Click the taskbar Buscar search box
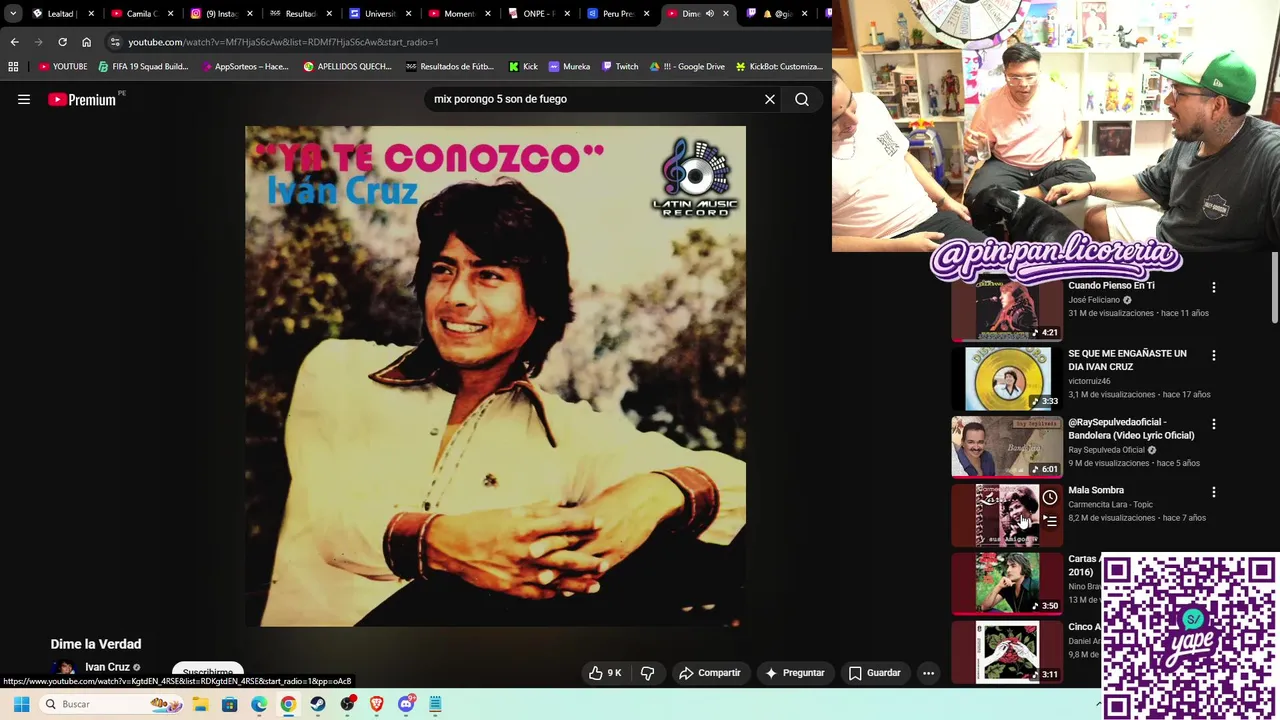Viewport: 1280px width, 720px height. [x=113, y=704]
